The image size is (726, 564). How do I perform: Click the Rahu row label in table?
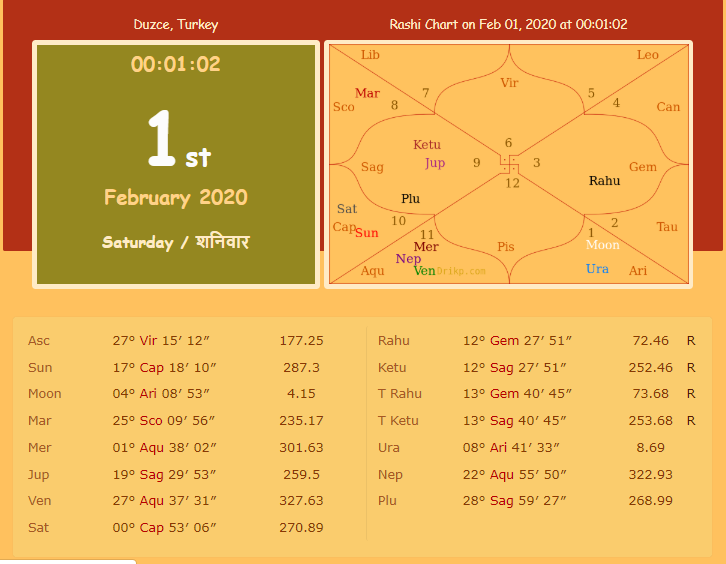point(394,341)
